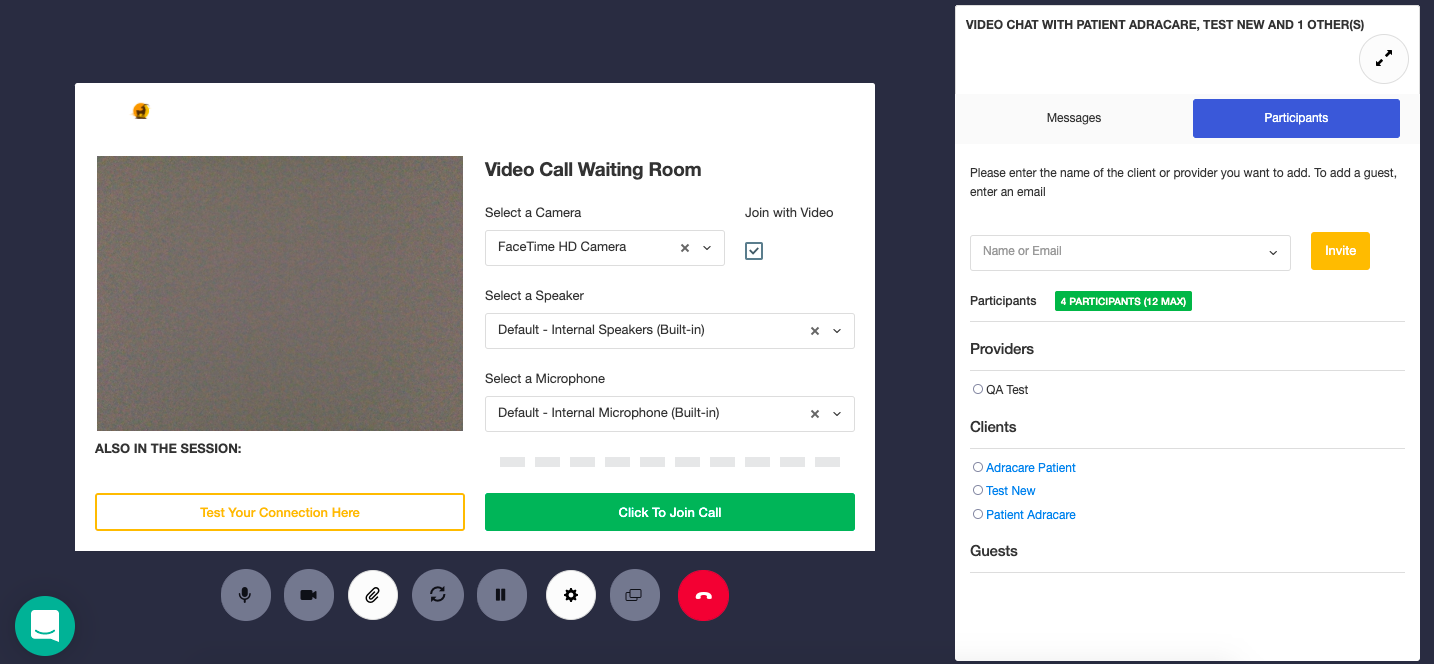Click the camera preview video
This screenshot has width=1434, height=664.
pyautogui.click(x=280, y=293)
